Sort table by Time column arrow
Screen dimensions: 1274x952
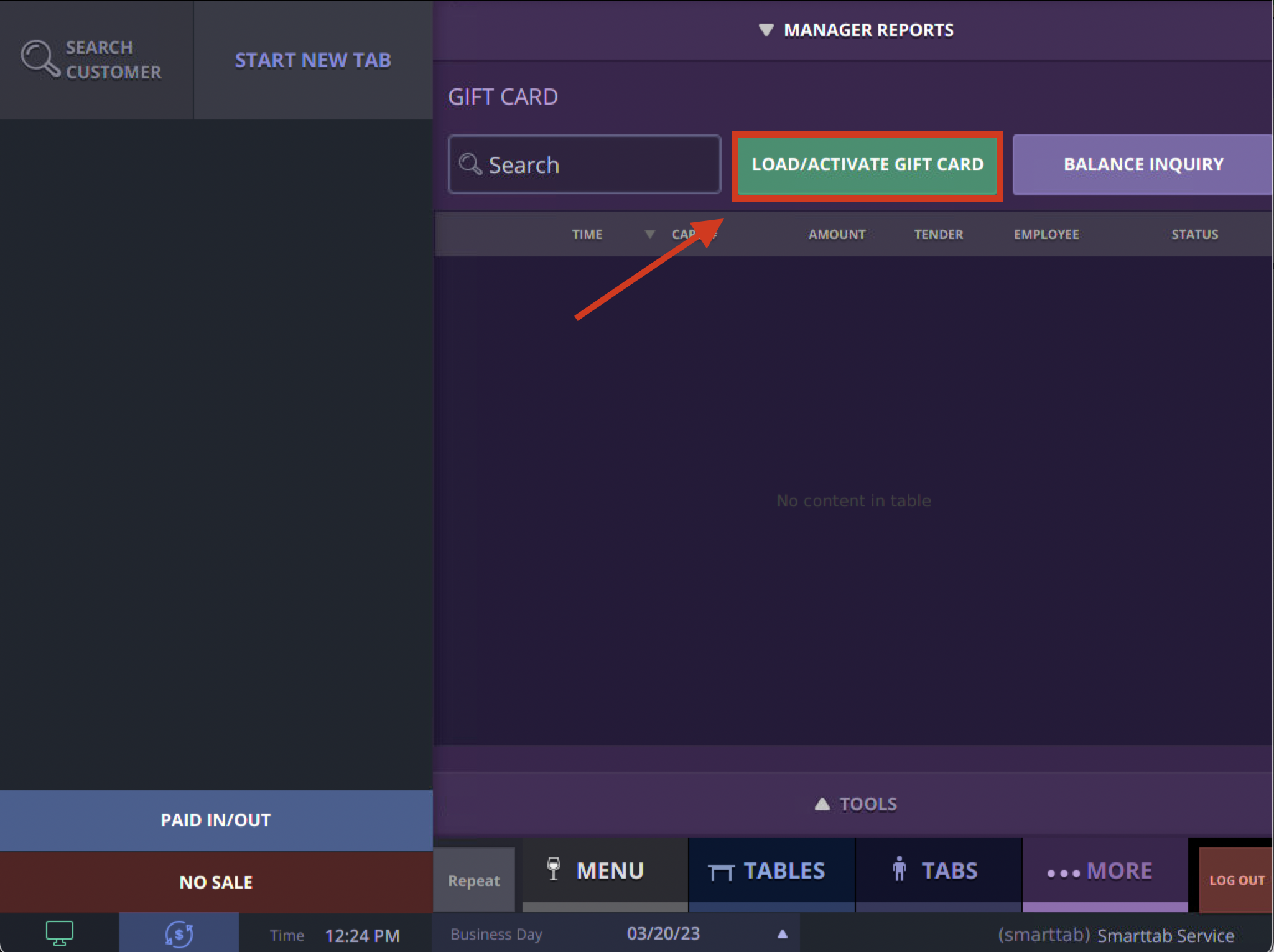649,234
